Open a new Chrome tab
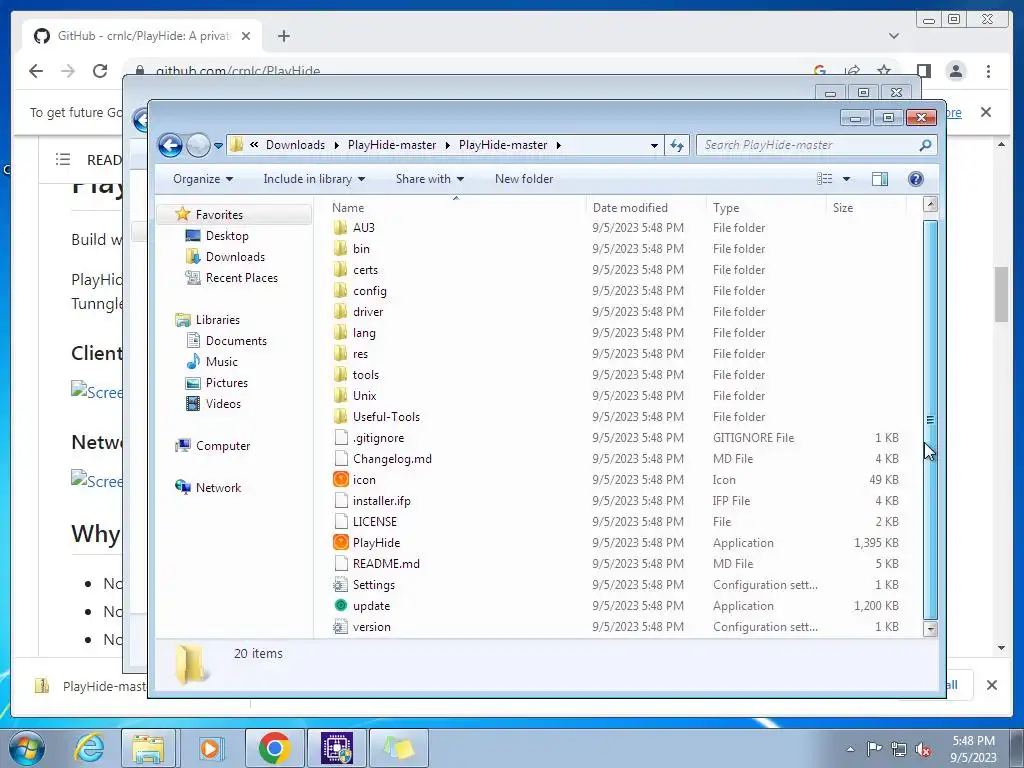This screenshot has height=768, width=1024. click(283, 36)
